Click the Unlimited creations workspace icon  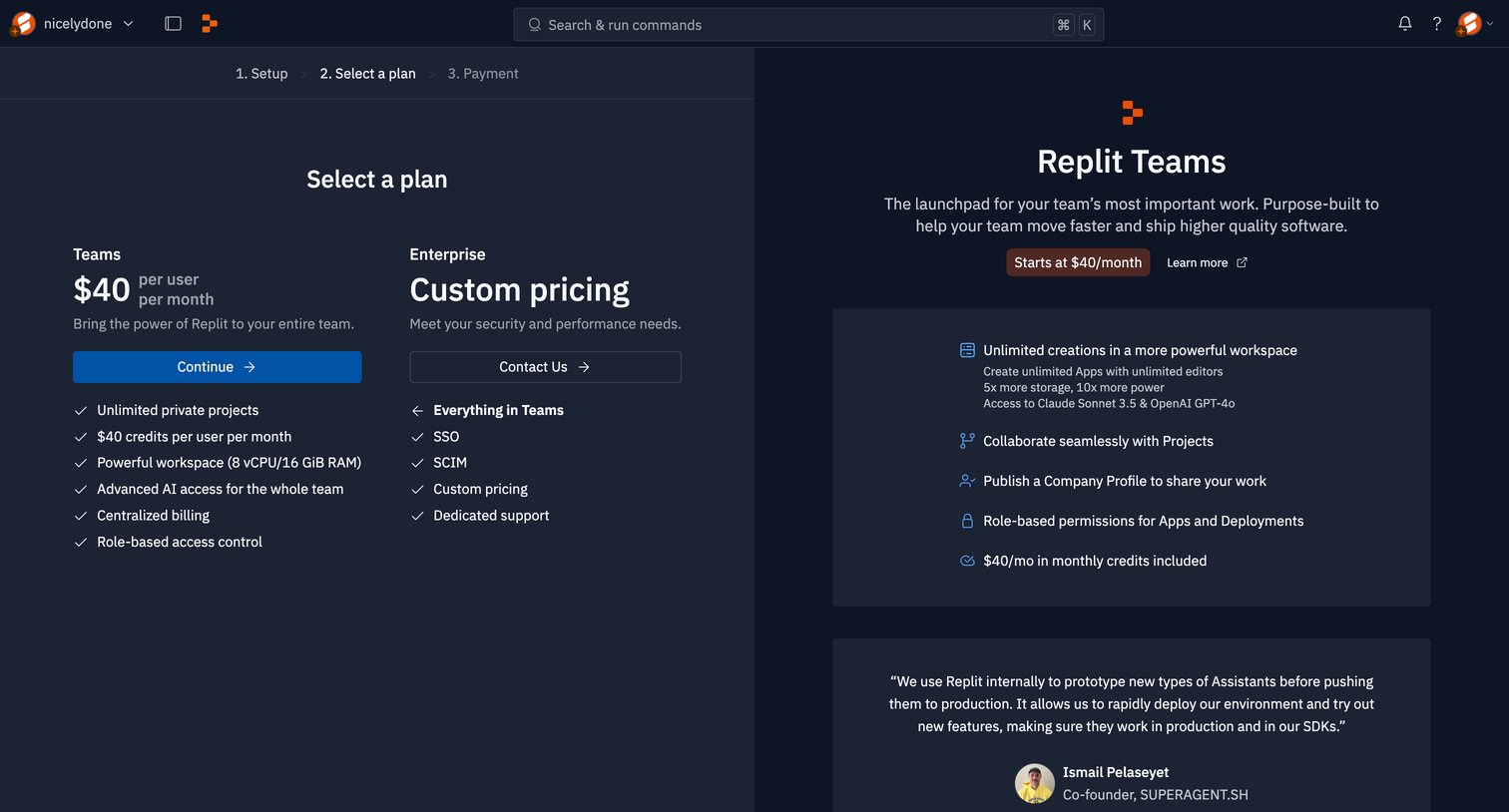967,350
